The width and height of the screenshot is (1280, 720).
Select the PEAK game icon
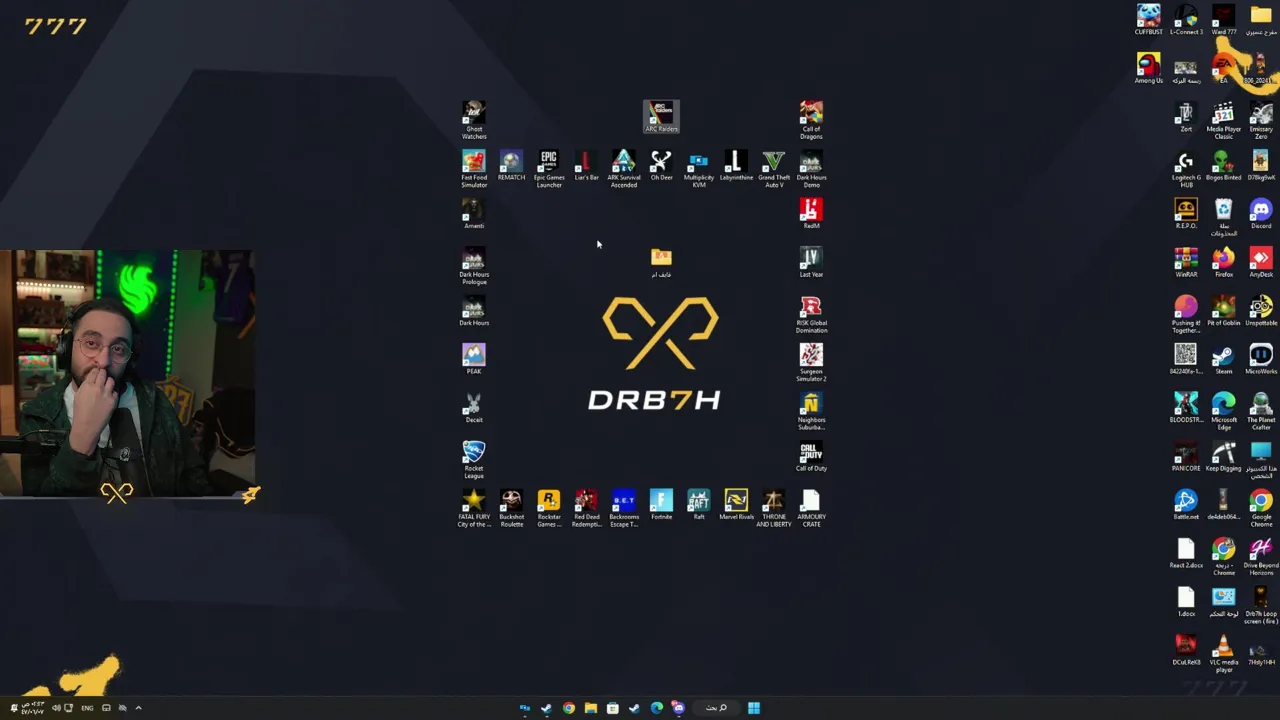pyautogui.click(x=474, y=359)
